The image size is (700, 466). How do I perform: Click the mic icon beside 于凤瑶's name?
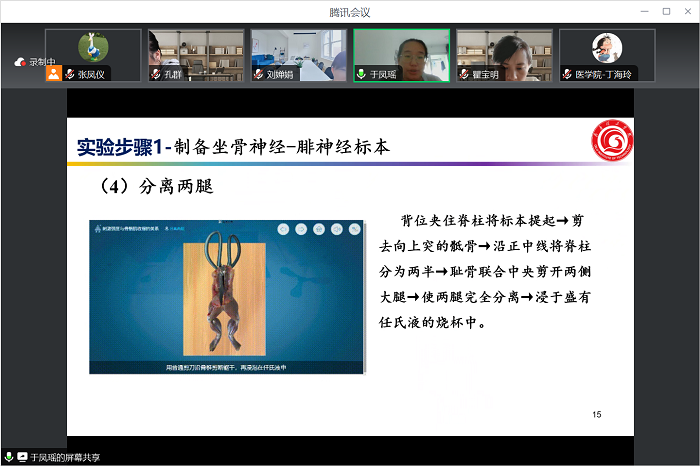coord(361,74)
